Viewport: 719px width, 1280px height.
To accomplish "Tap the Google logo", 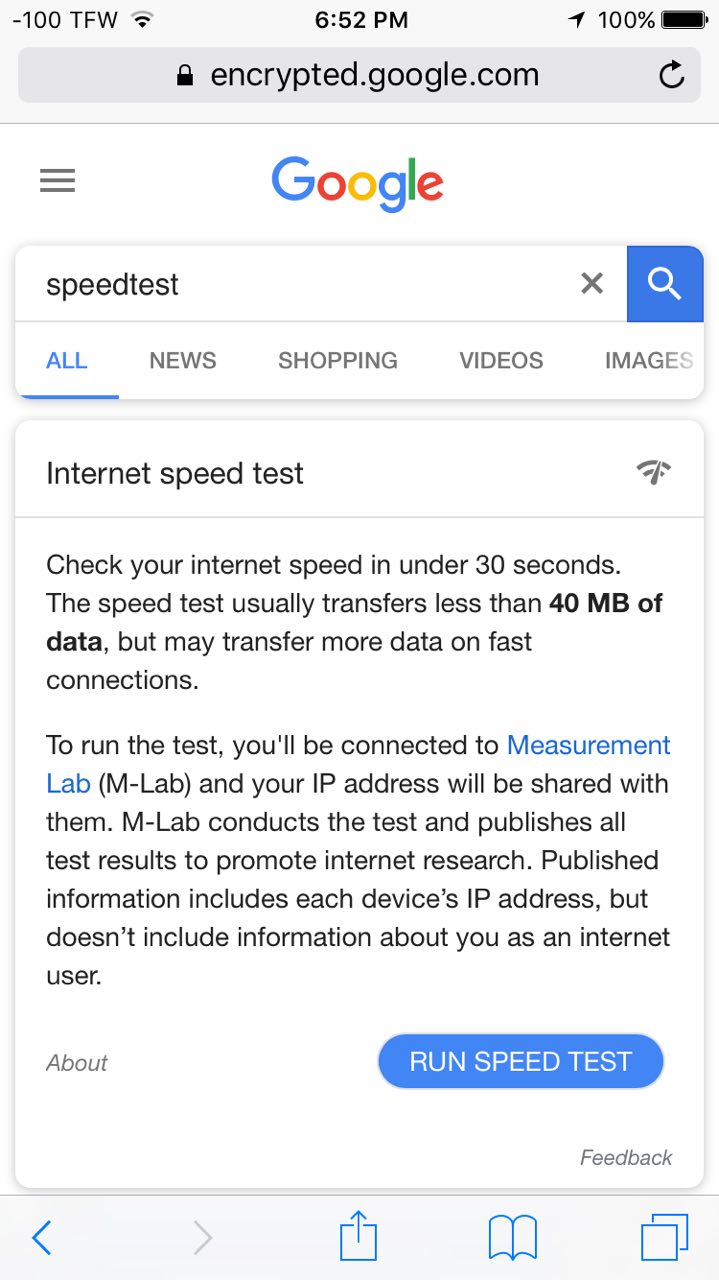I will [x=357, y=183].
